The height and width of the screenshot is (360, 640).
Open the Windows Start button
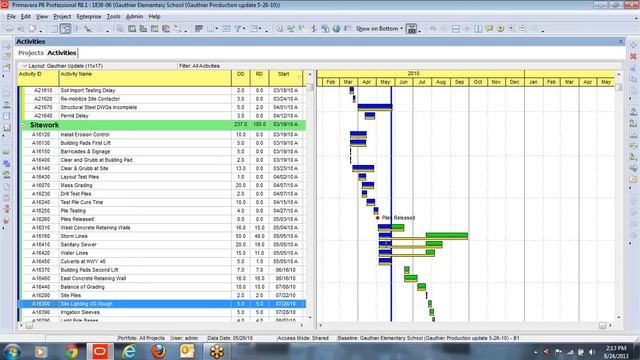(13, 351)
